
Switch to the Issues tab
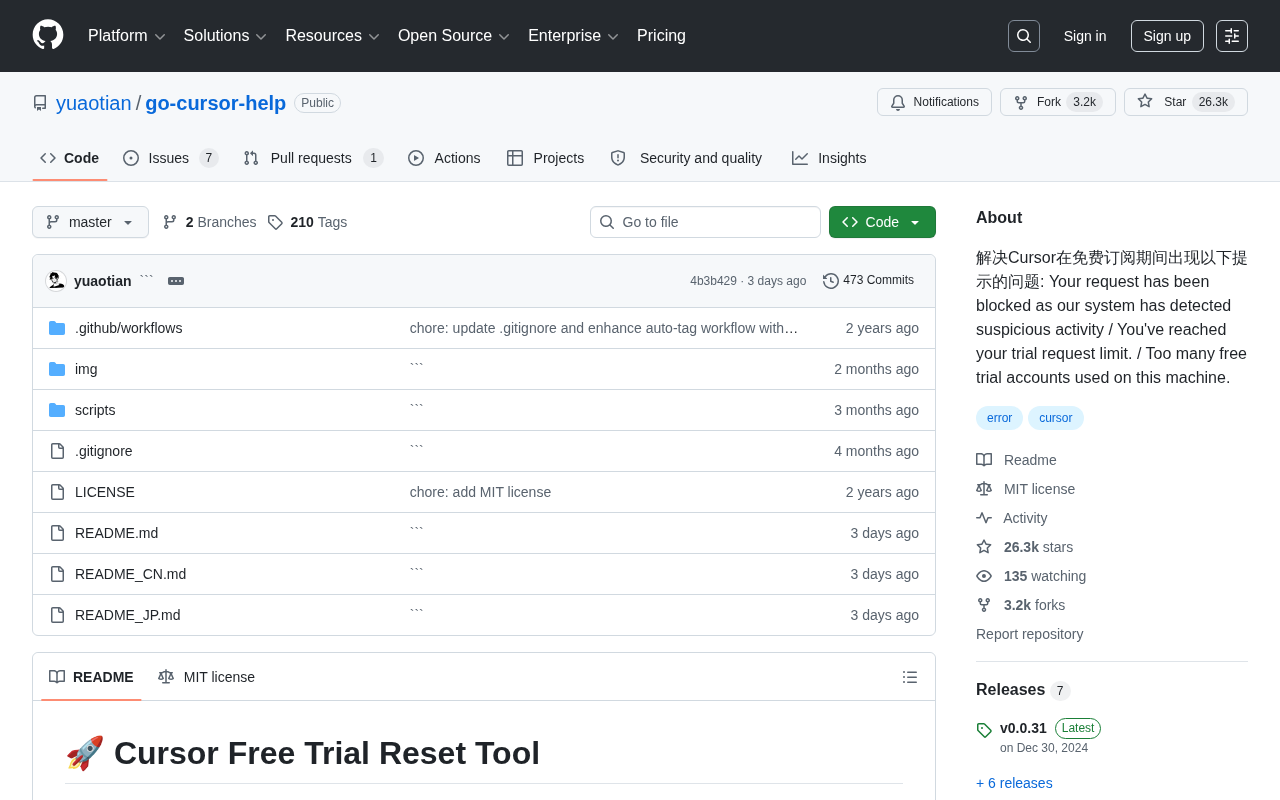tap(171, 158)
